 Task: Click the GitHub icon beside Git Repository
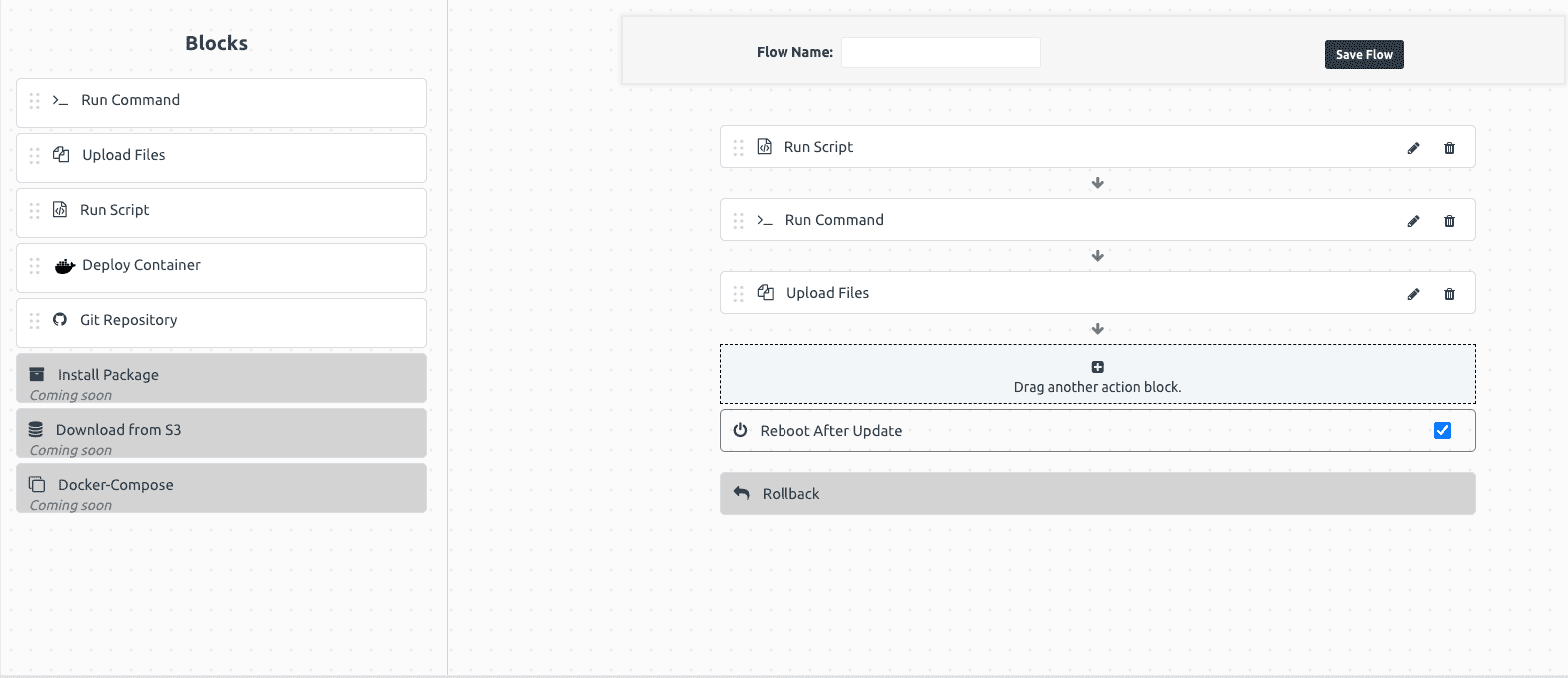point(60,320)
